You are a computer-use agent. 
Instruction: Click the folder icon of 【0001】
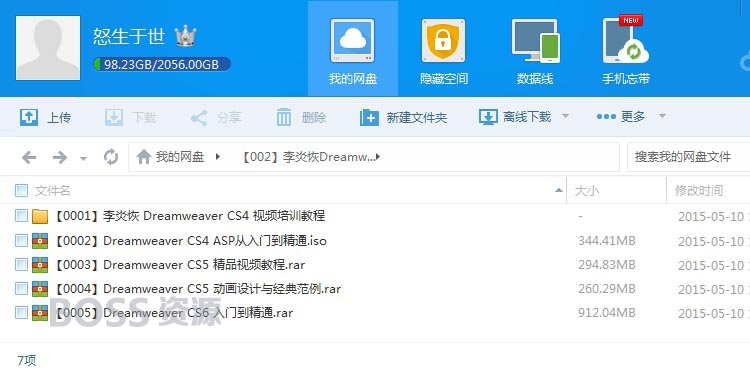[40, 216]
